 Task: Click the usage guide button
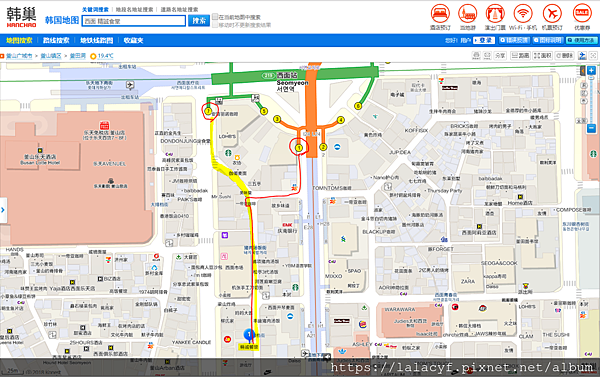tap(582, 40)
